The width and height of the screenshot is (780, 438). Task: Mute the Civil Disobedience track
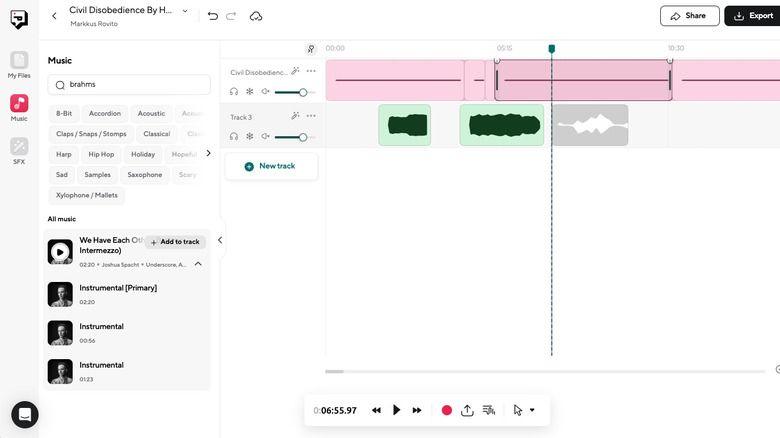tap(265, 92)
